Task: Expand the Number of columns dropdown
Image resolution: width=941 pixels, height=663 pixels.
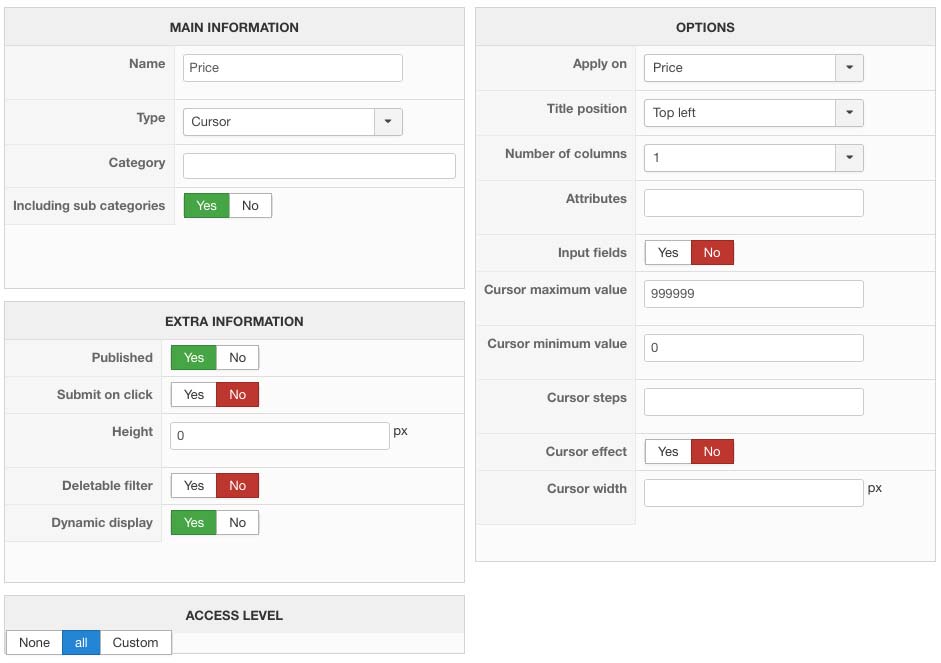Action: pyautogui.click(x=849, y=158)
